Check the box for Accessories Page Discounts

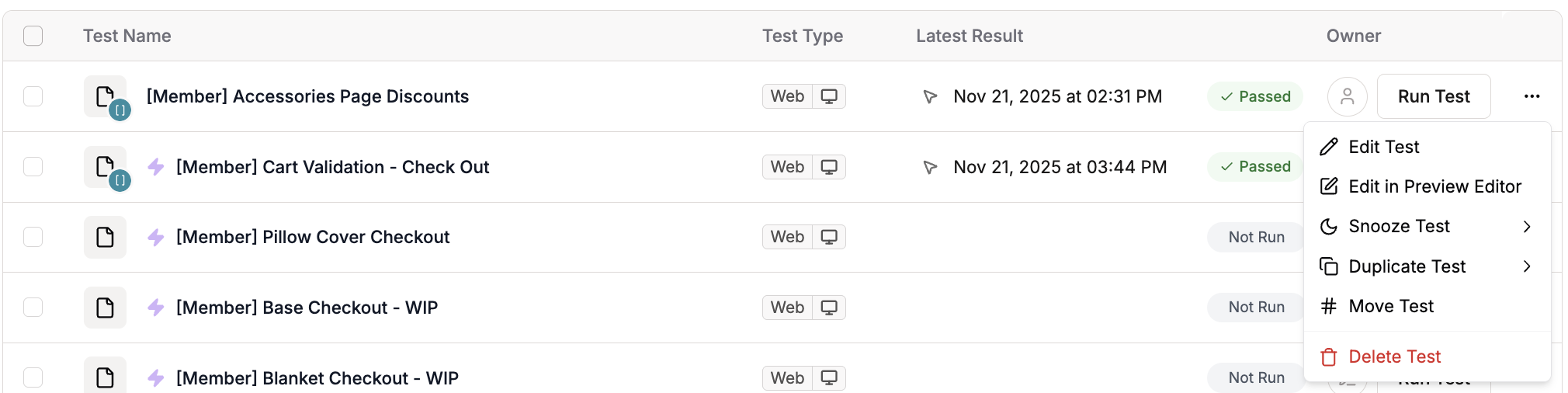click(33, 96)
